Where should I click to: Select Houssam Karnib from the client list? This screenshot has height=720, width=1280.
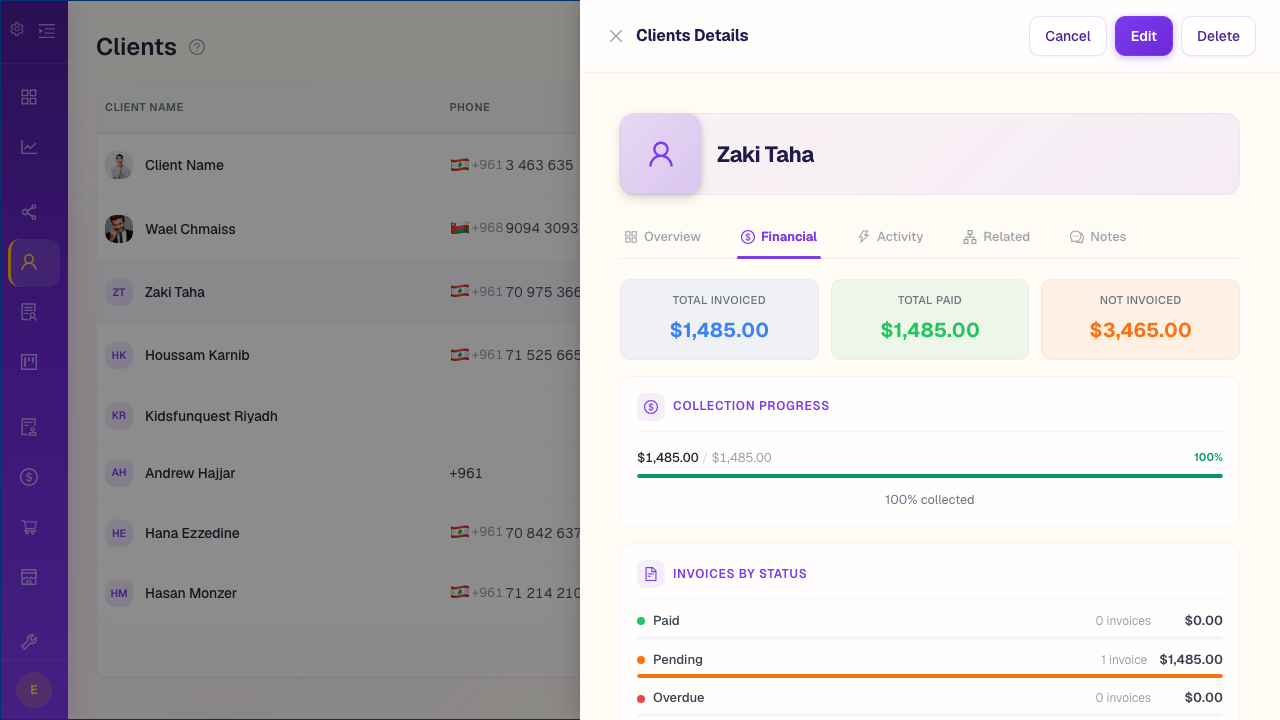(198, 355)
